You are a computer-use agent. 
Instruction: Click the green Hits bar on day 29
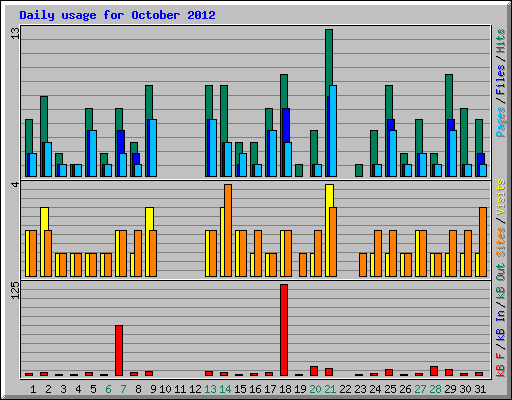click(x=449, y=97)
